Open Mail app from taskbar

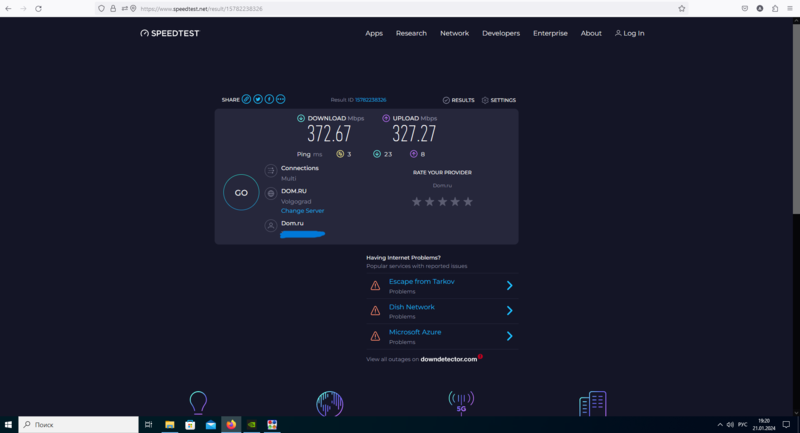pyautogui.click(x=211, y=424)
